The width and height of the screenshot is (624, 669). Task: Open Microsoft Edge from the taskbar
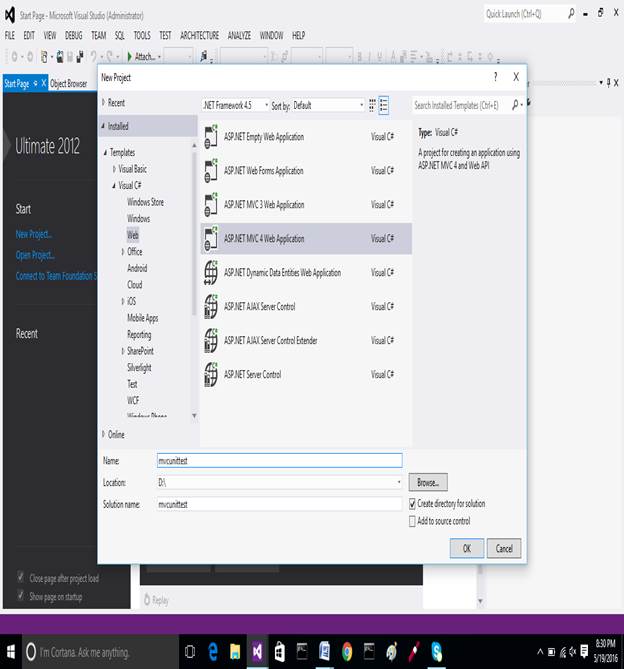tap(212, 652)
